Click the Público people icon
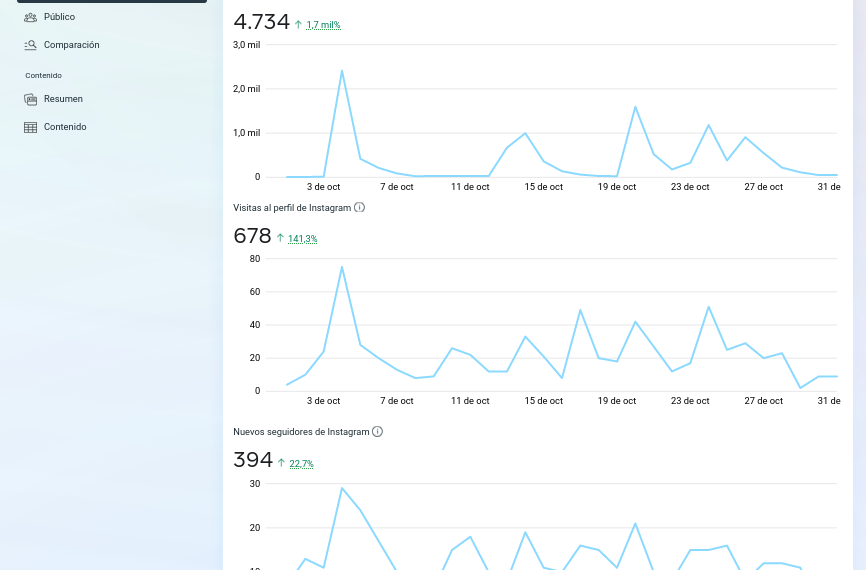866x570 pixels. 30,17
